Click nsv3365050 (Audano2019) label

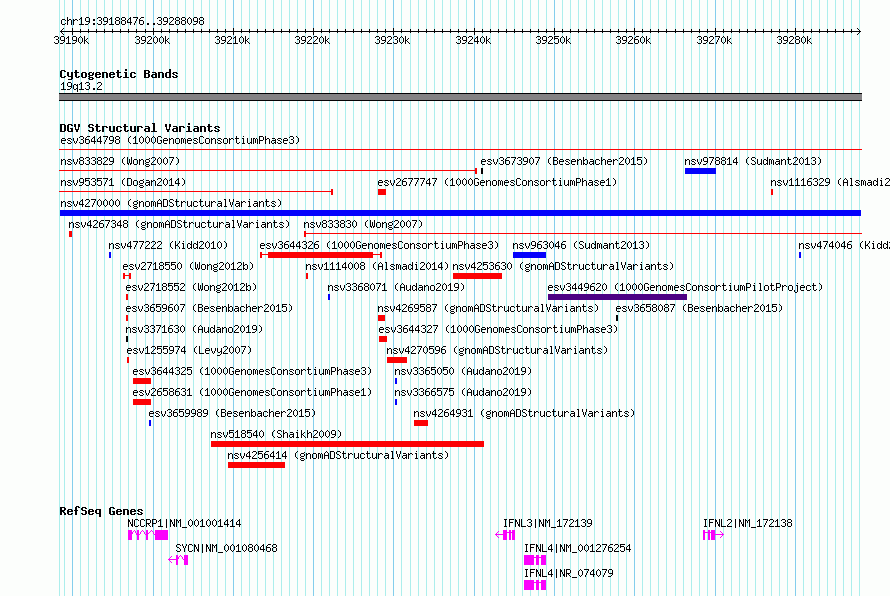463,371
